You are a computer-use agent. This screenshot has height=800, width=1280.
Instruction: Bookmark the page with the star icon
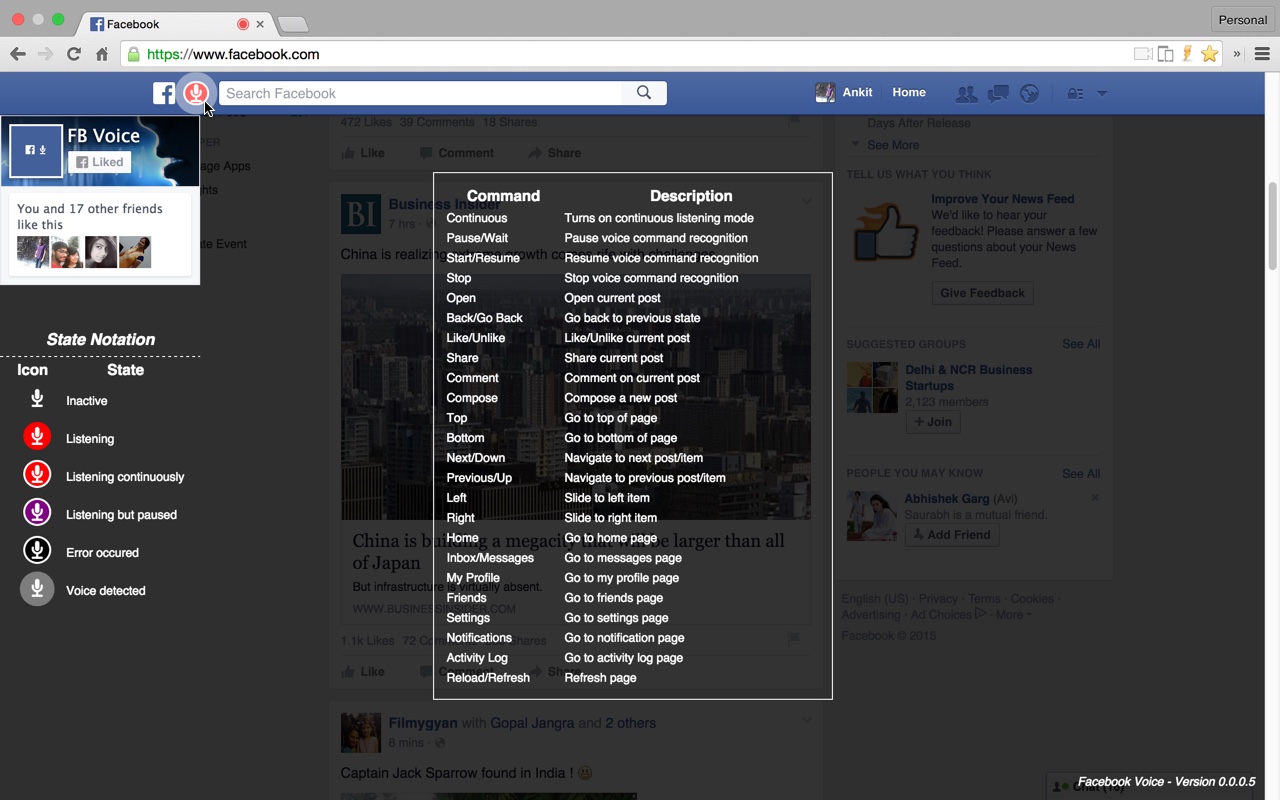(1210, 53)
